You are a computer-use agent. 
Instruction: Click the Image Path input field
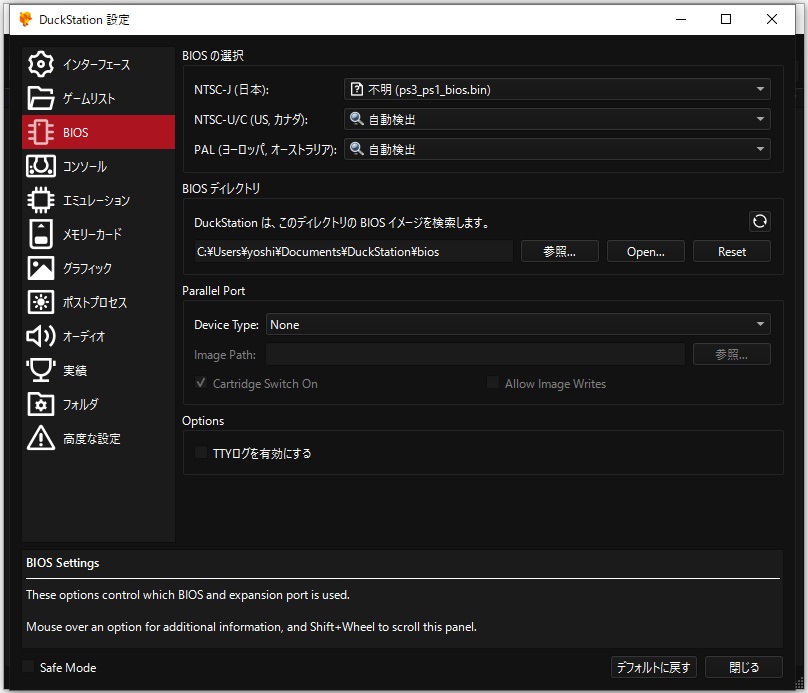coord(475,354)
